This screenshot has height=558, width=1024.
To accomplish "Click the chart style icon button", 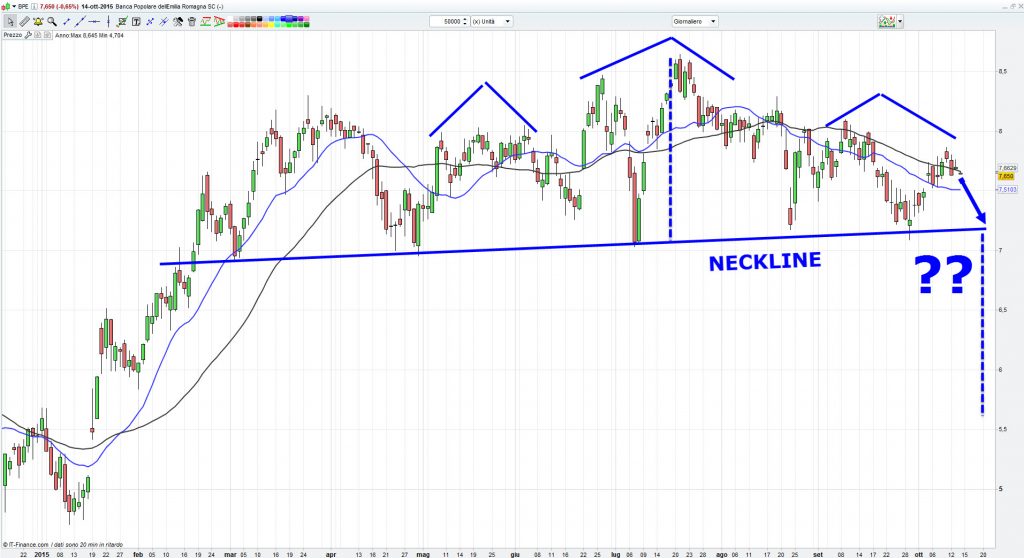I will tap(886, 21).
